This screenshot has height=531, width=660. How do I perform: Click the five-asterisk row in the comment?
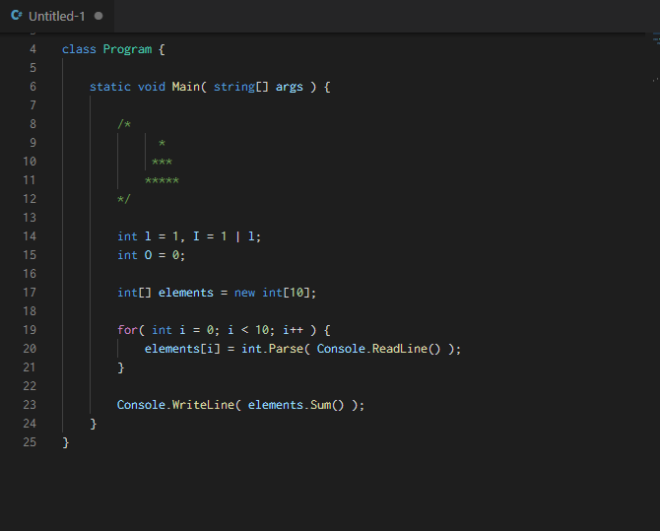point(162,180)
